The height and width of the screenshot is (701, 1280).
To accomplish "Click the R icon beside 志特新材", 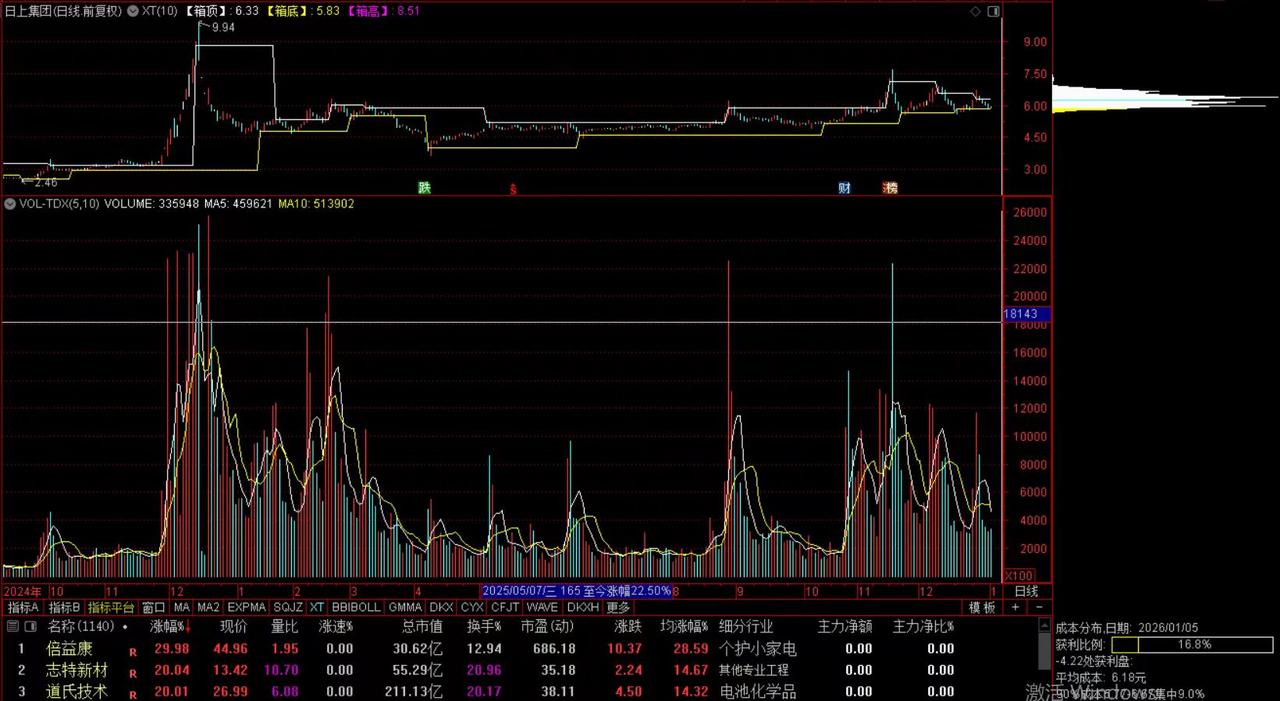I will click(x=132, y=673).
